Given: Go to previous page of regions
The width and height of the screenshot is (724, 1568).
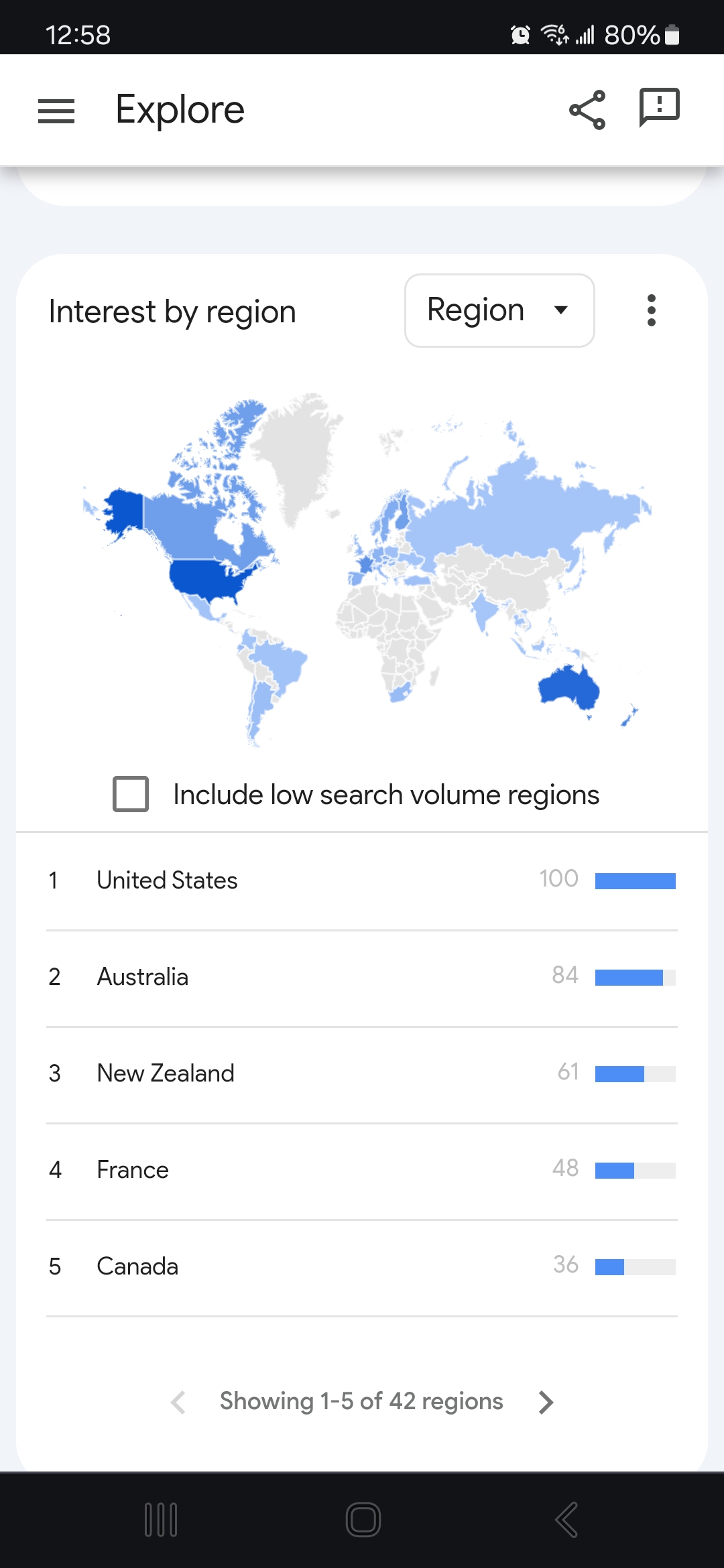Looking at the screenshot, I should [178, 1402].
